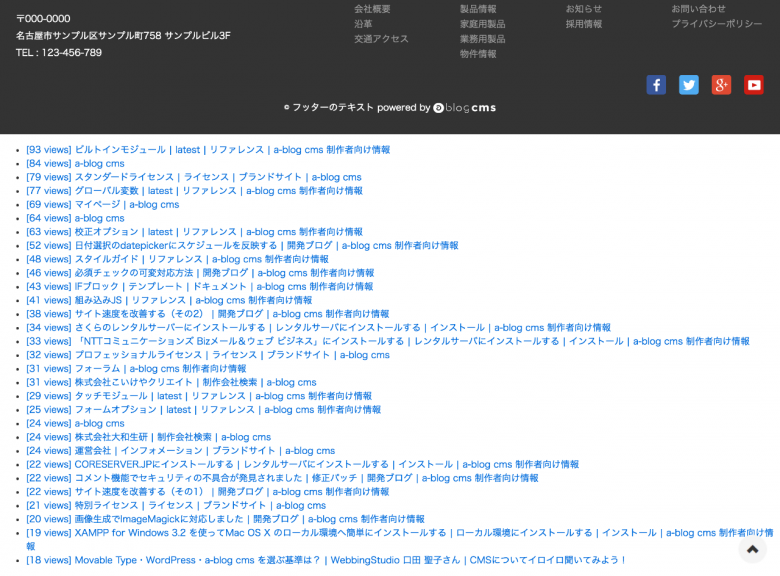Open the 32 views プロフェッショナルライセンス link

click(x=208, y=355)
